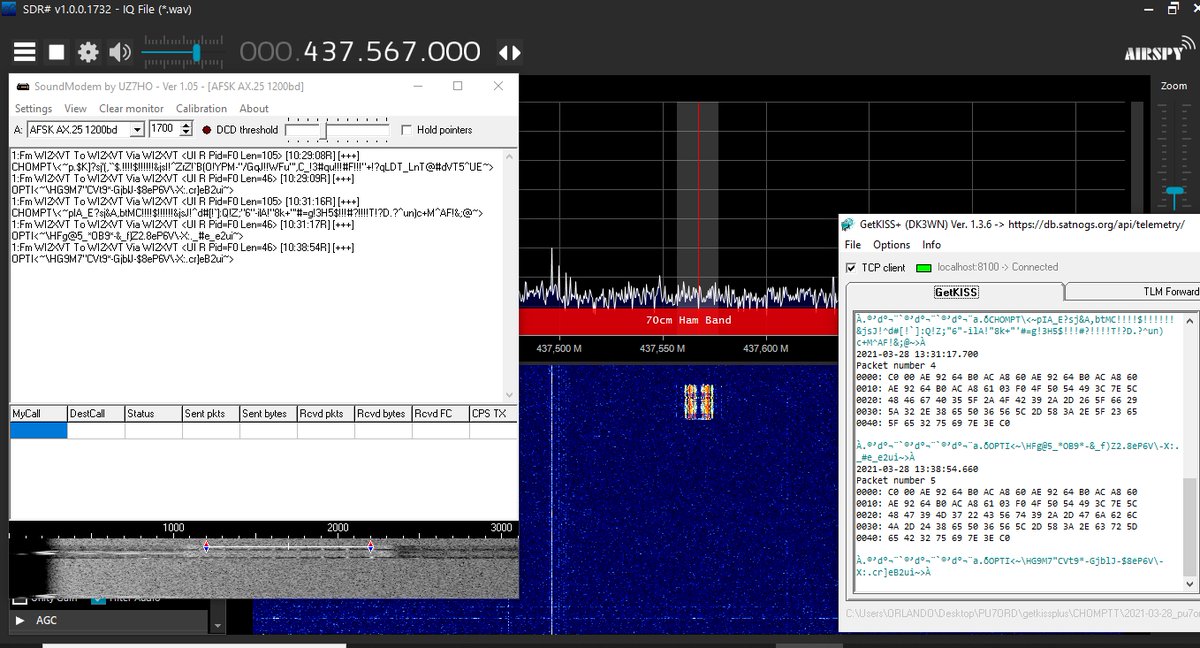Click the signal burst in the waterfall

pos(698,401)
